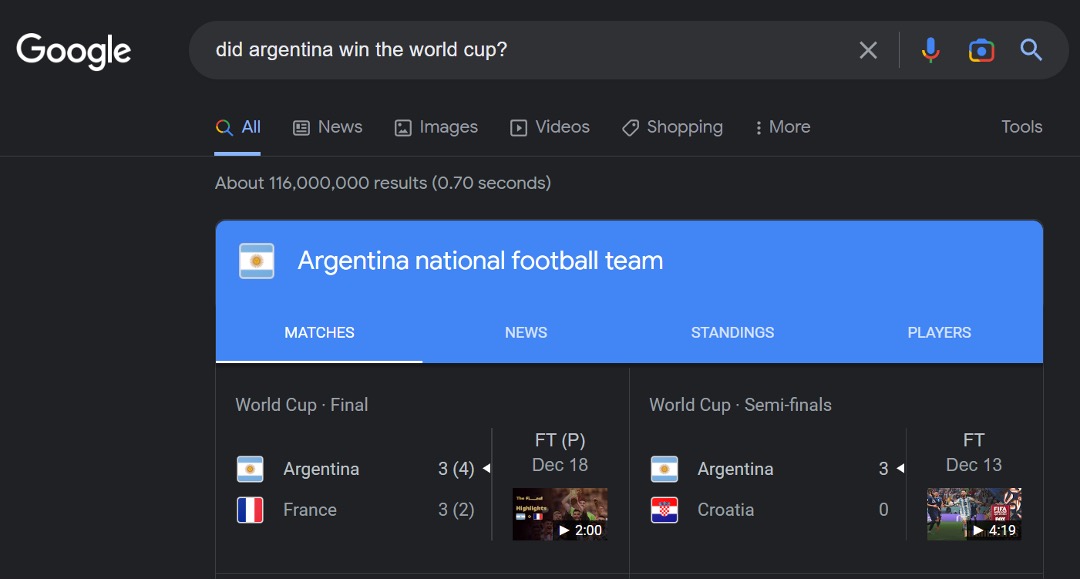Switch to the Images search tab
Screen dimensions: 1080x580
pyautogui.click(x=436, y=127)
